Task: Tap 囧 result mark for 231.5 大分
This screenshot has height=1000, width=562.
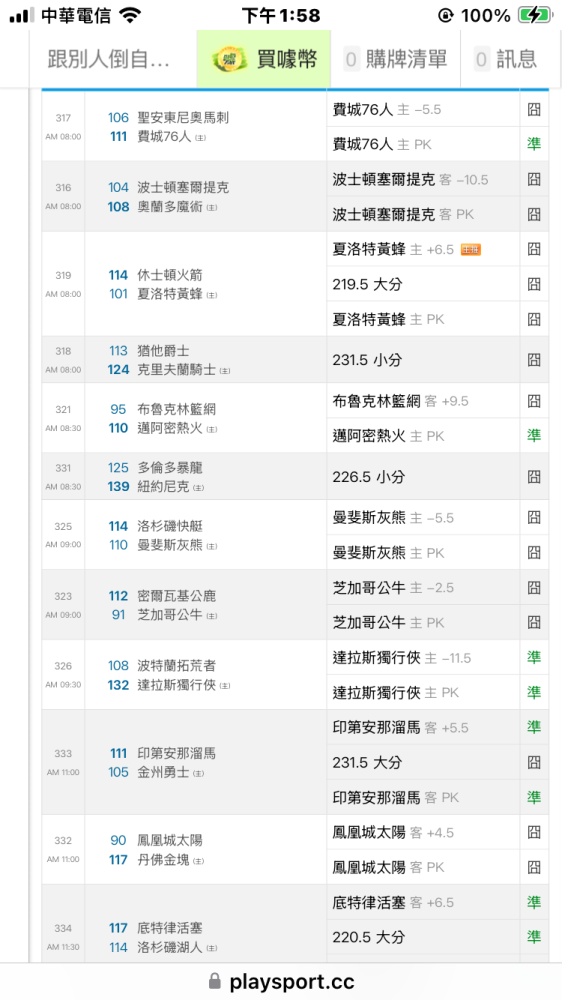Action: coord(534,762)
